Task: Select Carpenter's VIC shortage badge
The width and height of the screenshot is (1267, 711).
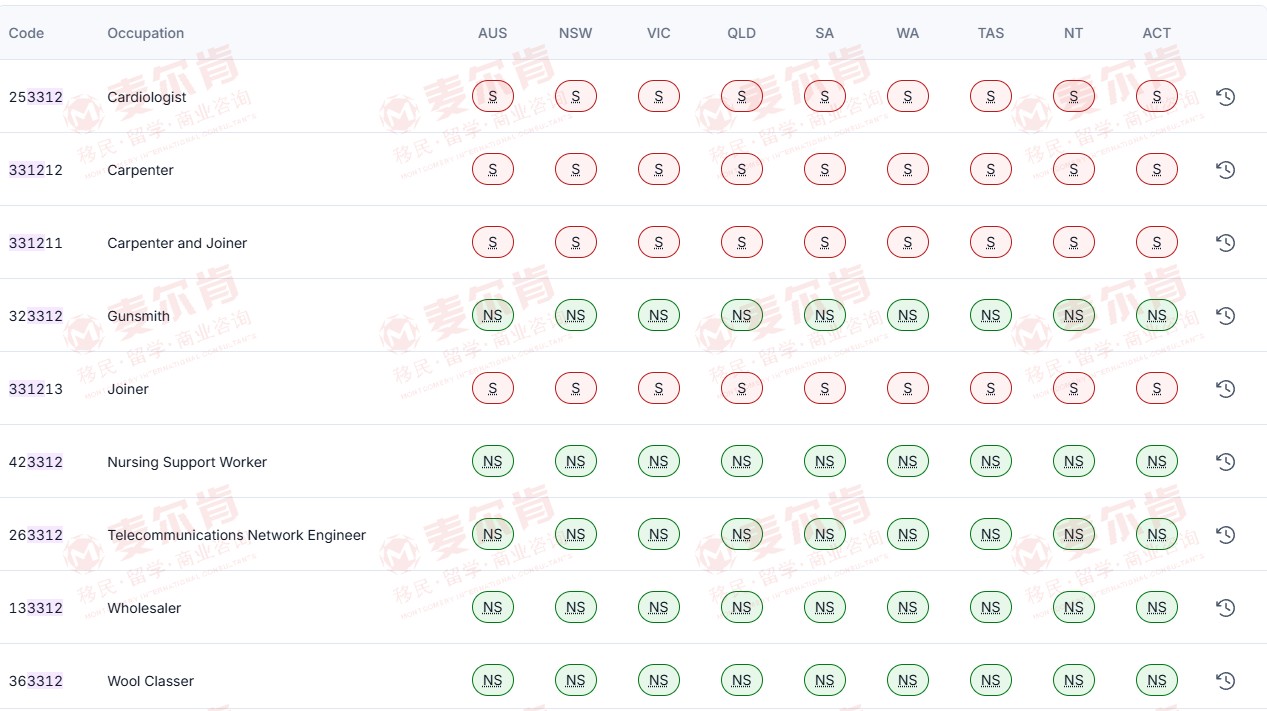Action: coord(658,170)
